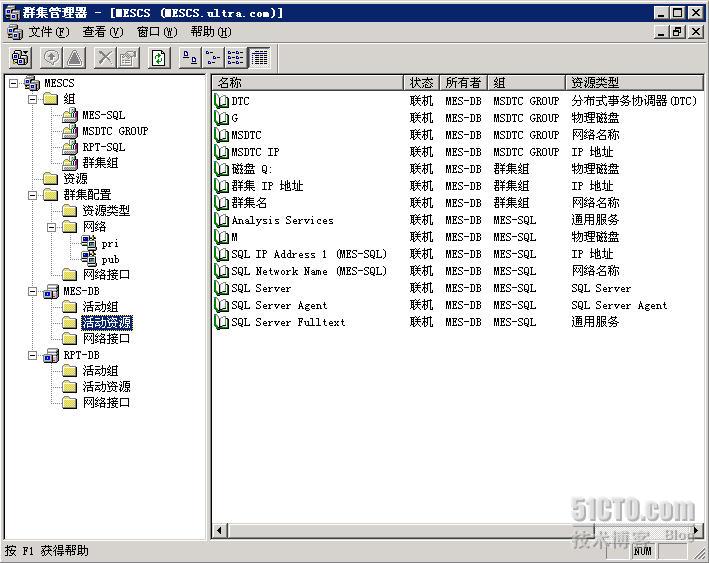
Task: Select the 磁盘 Q: resource row
Action: [457, 169]
